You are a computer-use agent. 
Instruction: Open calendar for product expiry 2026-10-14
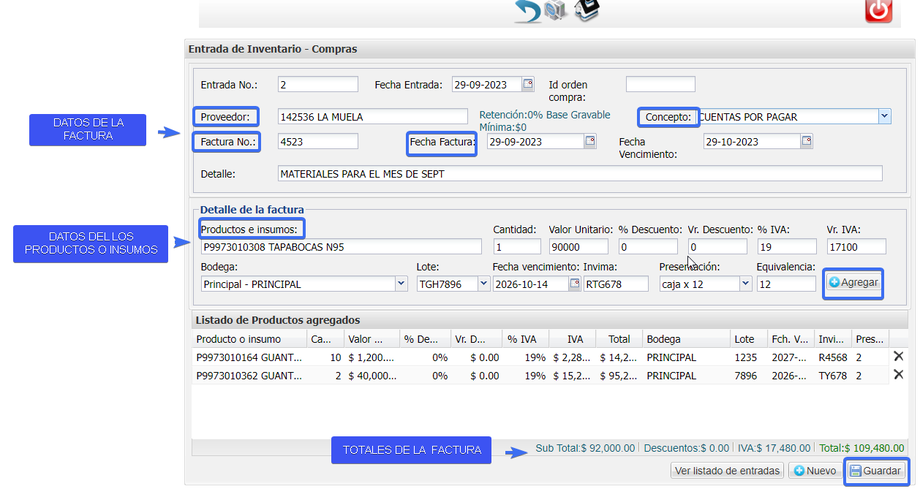pyautogui.click(x=574, y=284)
